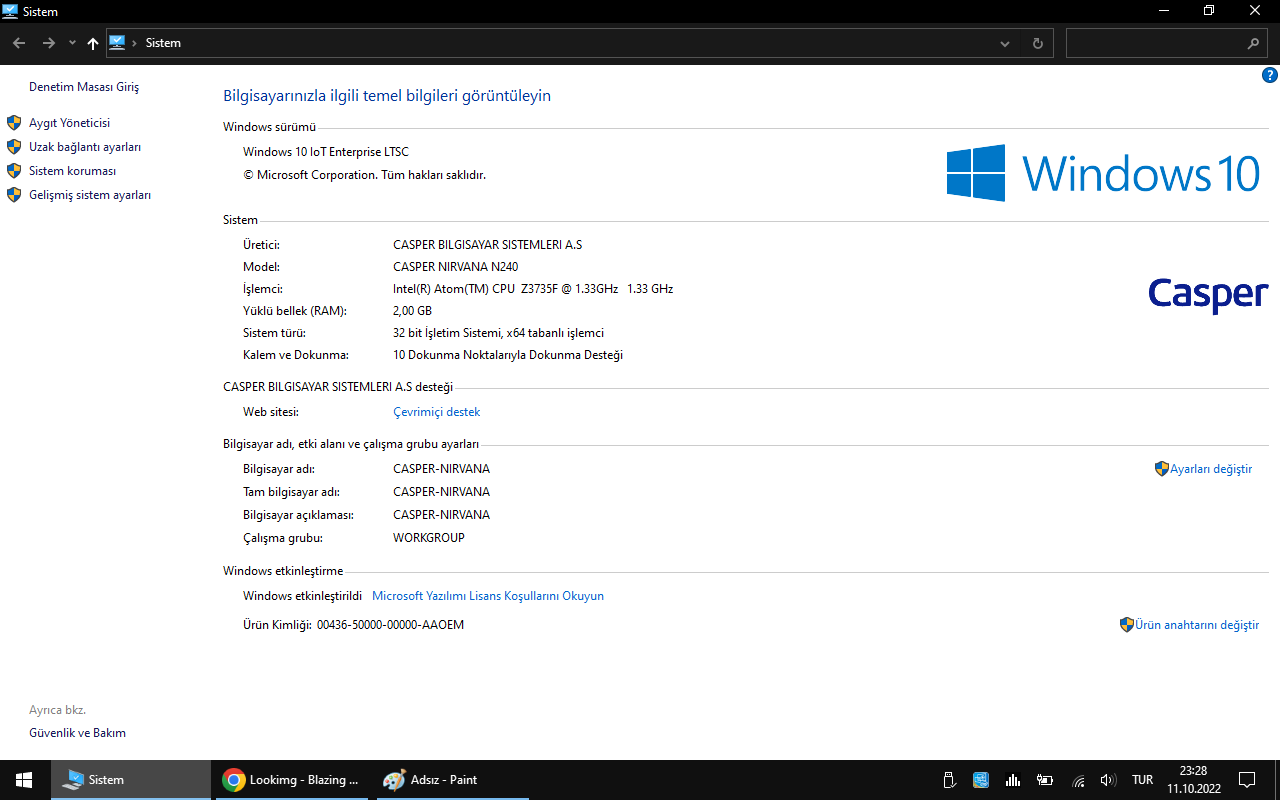The image size is (1280, 800).
Task: Click the shield icon beside Uzak bağlantı ayarları
Action: click(x=14, y=147)
